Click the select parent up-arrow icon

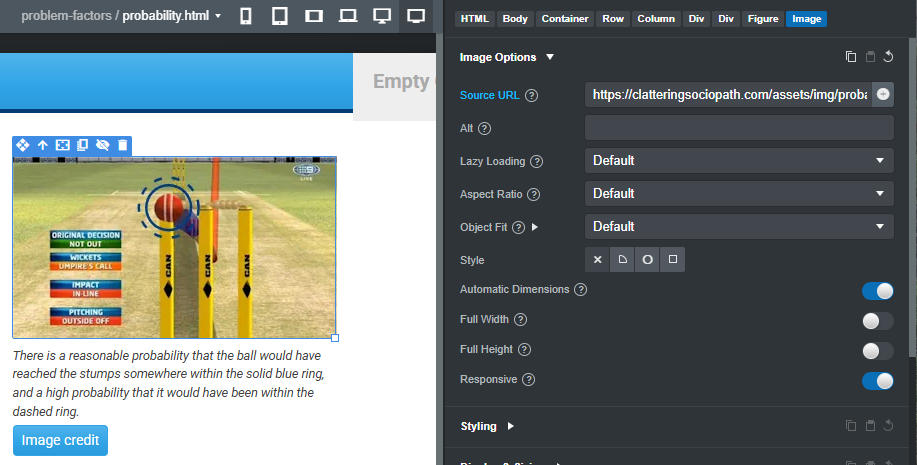[43, 145]
